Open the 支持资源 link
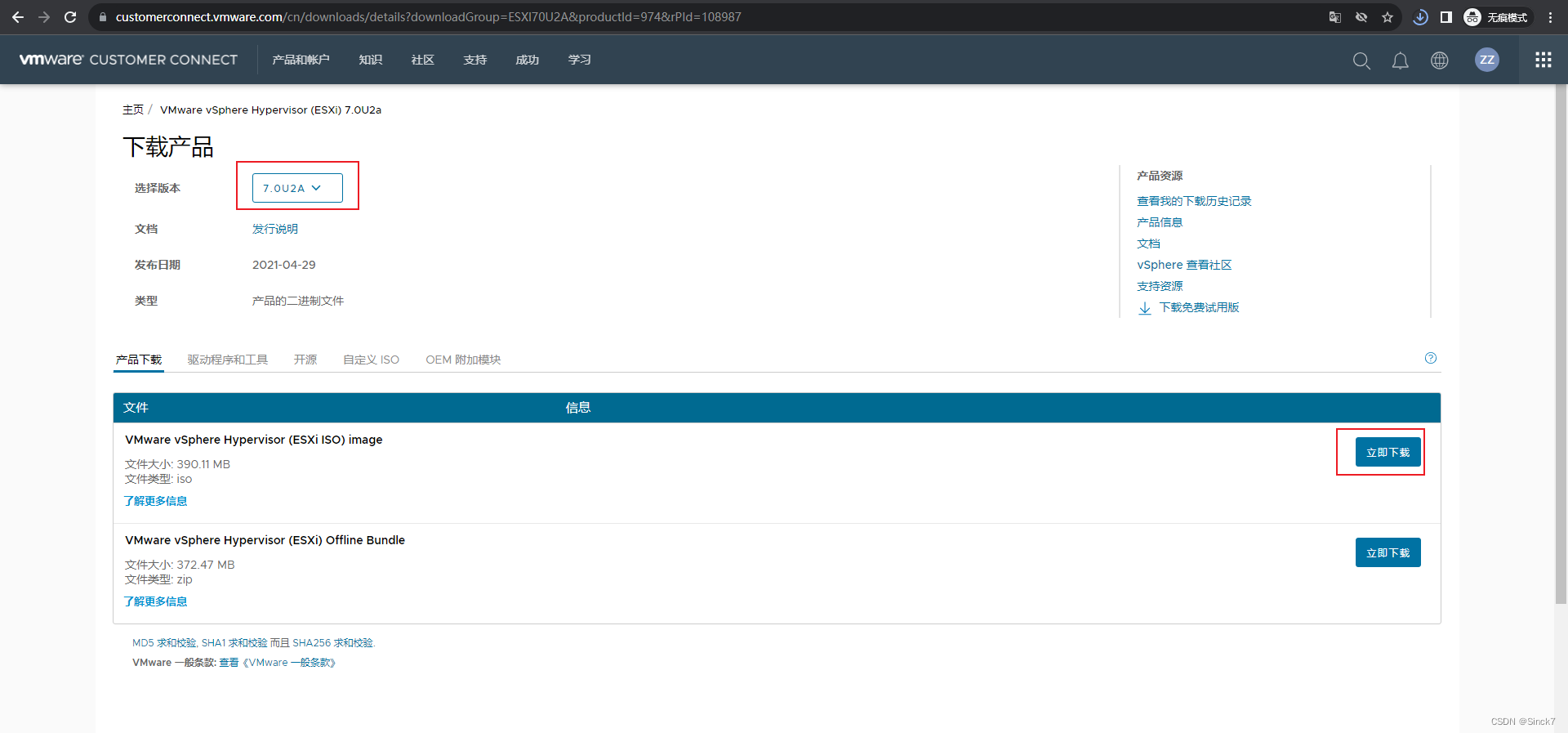 point(1160,286)
